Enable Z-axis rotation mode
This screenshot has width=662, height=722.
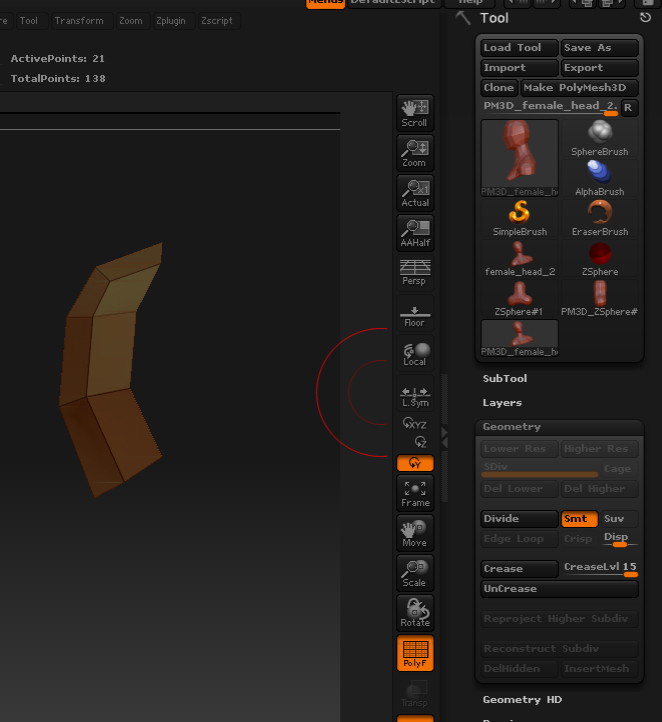(420, 442)
